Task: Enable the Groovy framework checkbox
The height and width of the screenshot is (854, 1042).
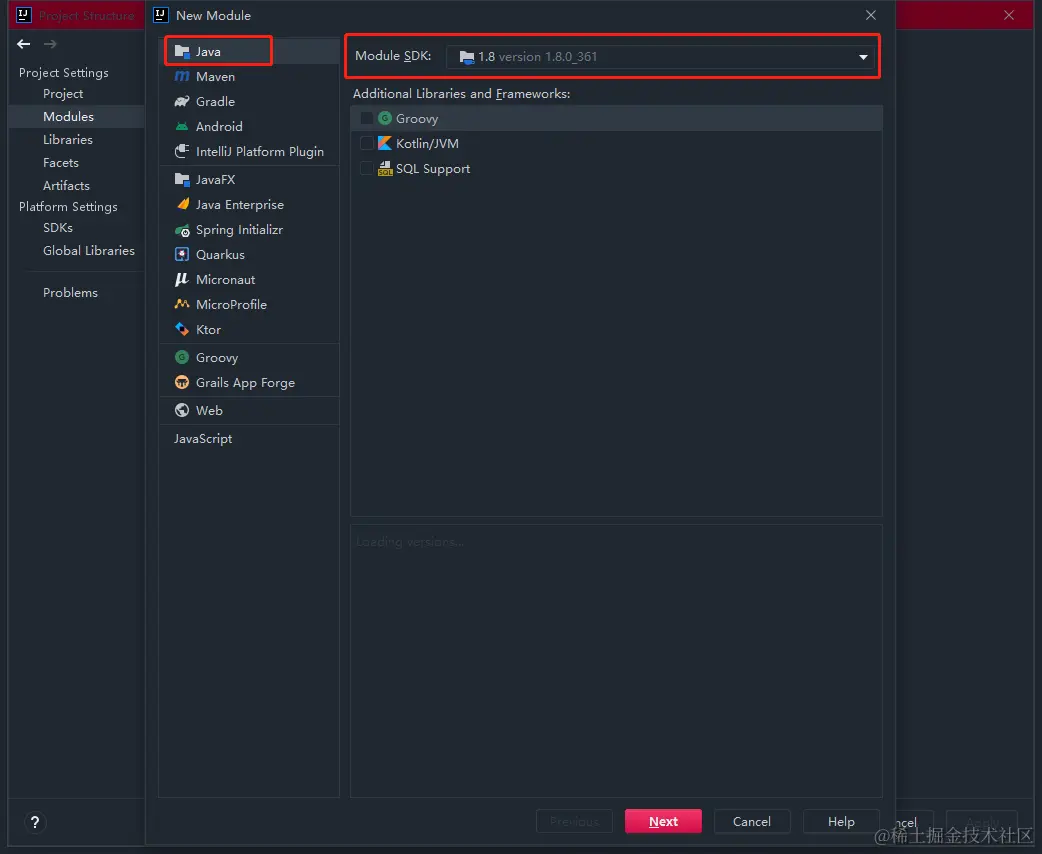Action: (x=366, y=118)
